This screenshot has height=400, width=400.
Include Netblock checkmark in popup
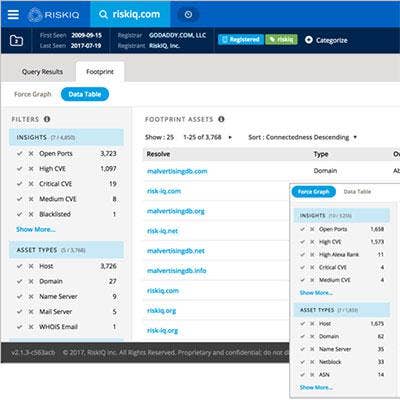pyautogui.click(x=303, y=362)
